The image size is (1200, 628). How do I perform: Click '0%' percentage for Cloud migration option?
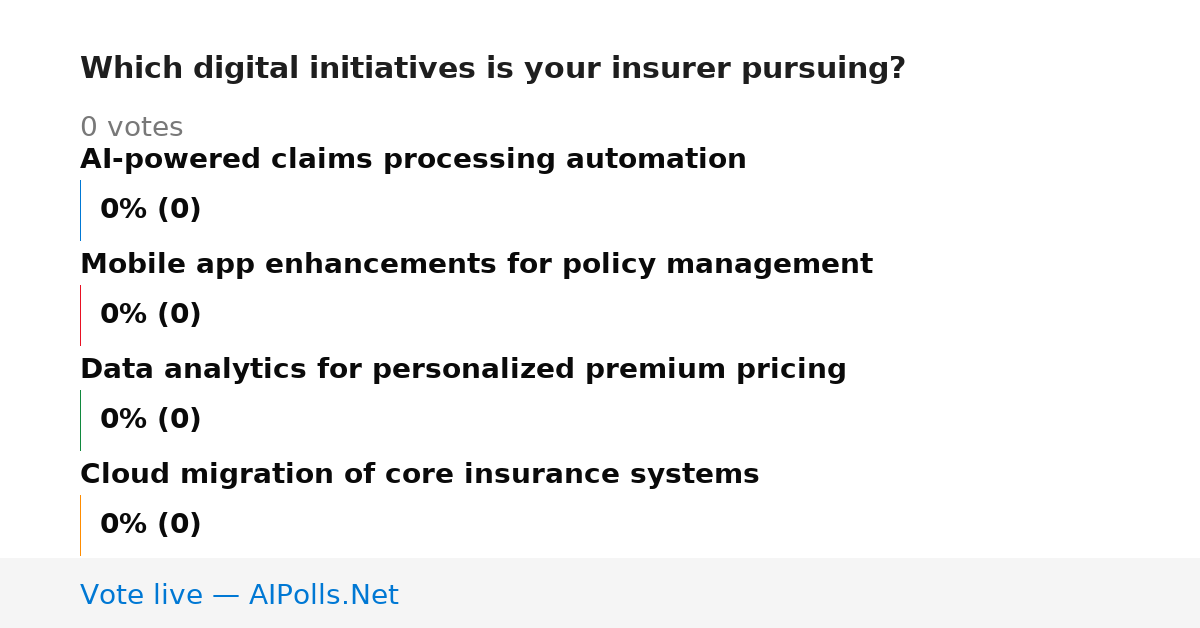pyautogui.click(x=124, y=525)
